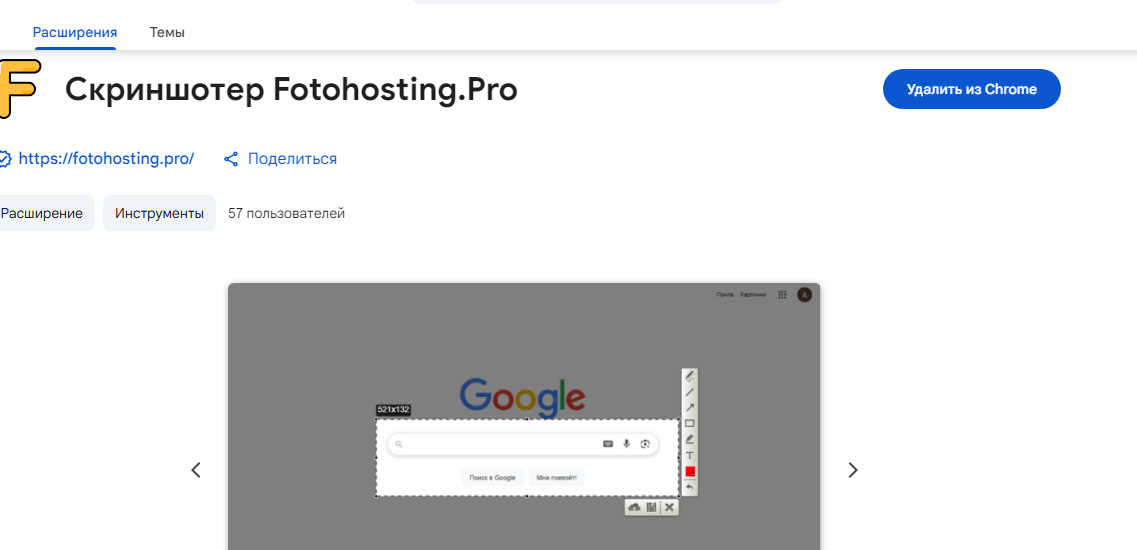Click the Google apps grid icon in preview

(x=782, y=295)
